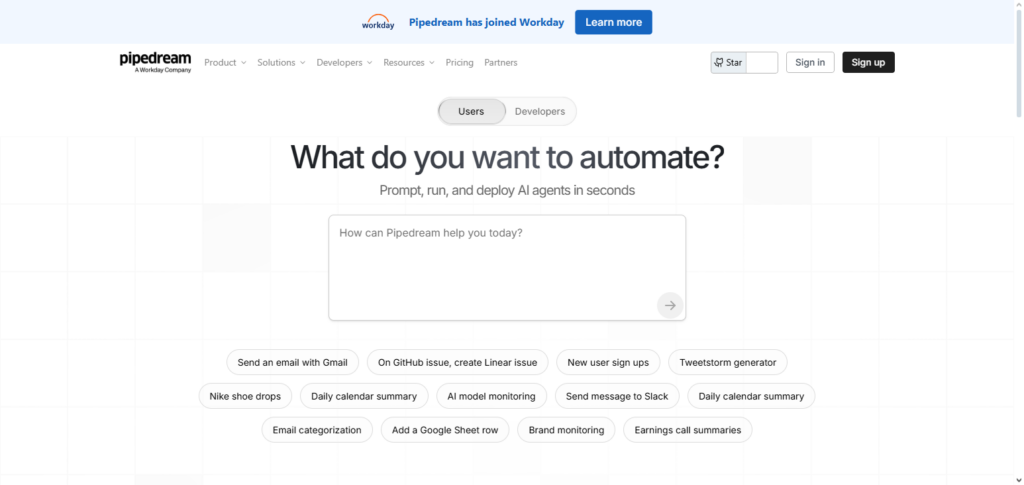Open the Partners nav link
The height and width of the screenshot is (485, 1024).
point(501,62)
